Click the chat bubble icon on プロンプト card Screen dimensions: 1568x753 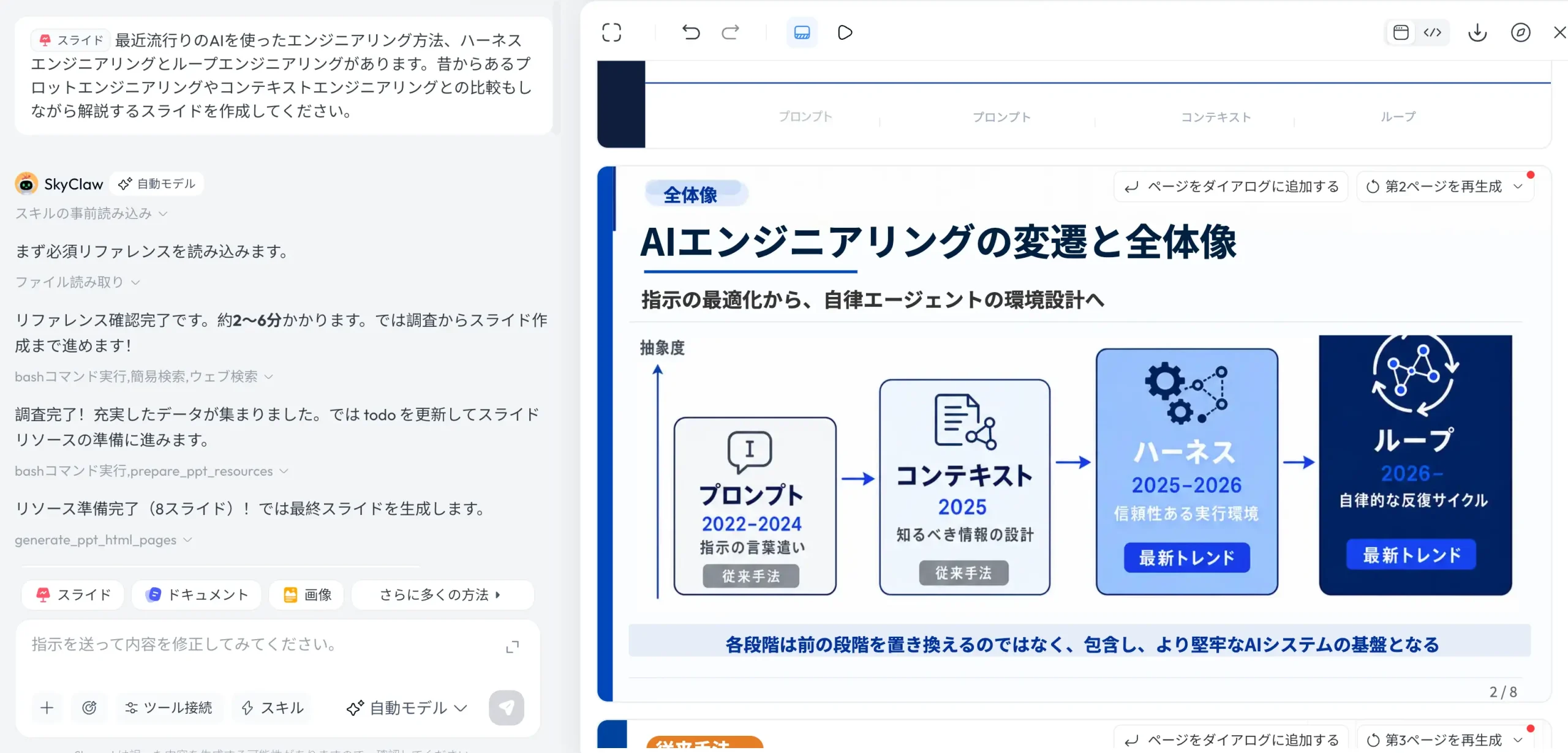tap(750, 452)
